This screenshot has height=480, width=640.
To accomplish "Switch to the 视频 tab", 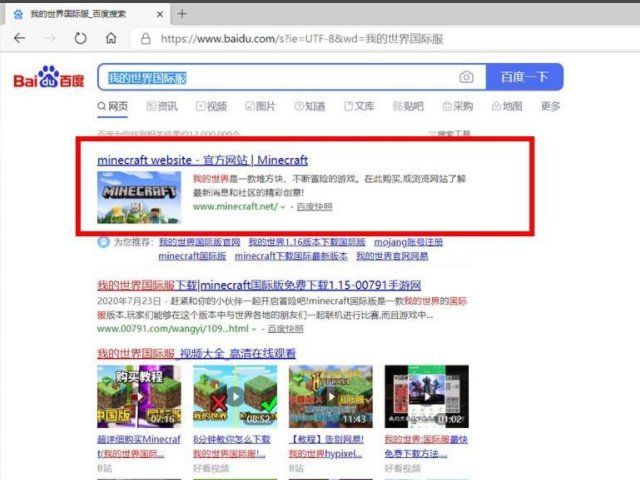I will click(211, 107).
